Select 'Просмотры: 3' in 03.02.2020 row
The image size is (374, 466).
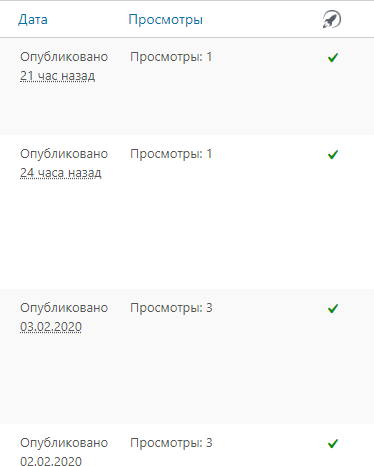tap(171, 308)
